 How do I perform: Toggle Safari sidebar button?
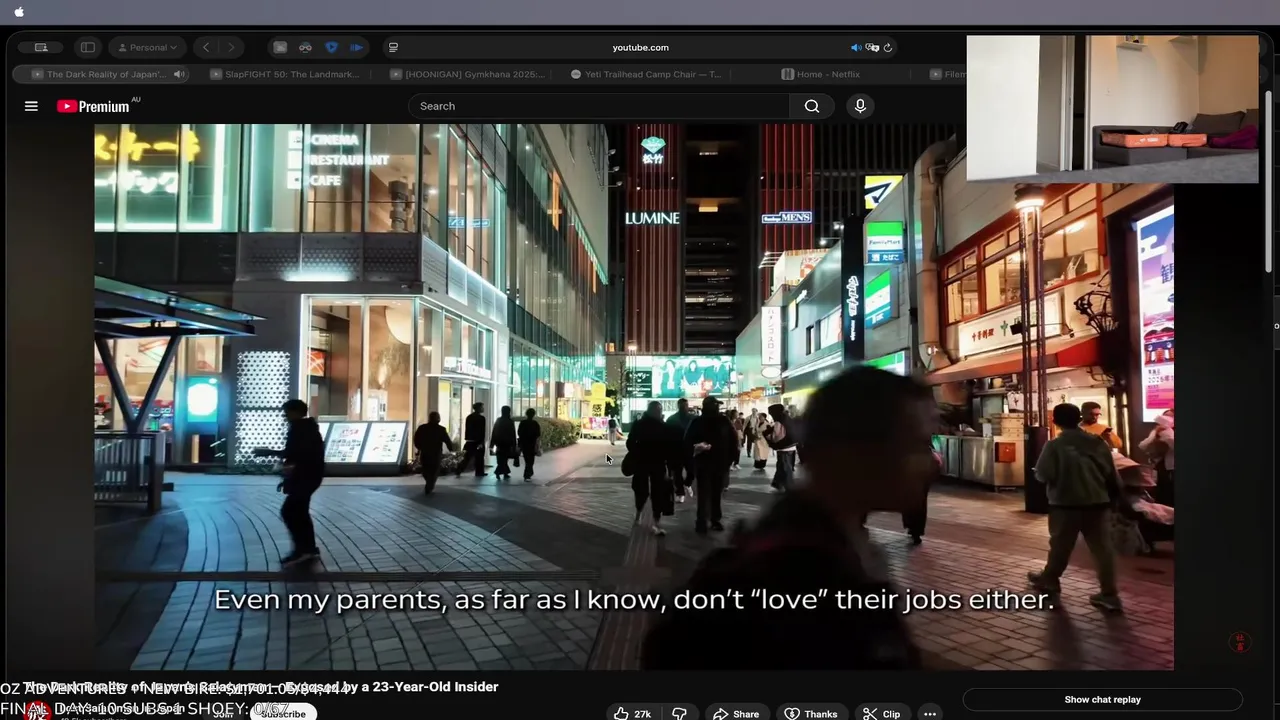(x=88, y=47)
